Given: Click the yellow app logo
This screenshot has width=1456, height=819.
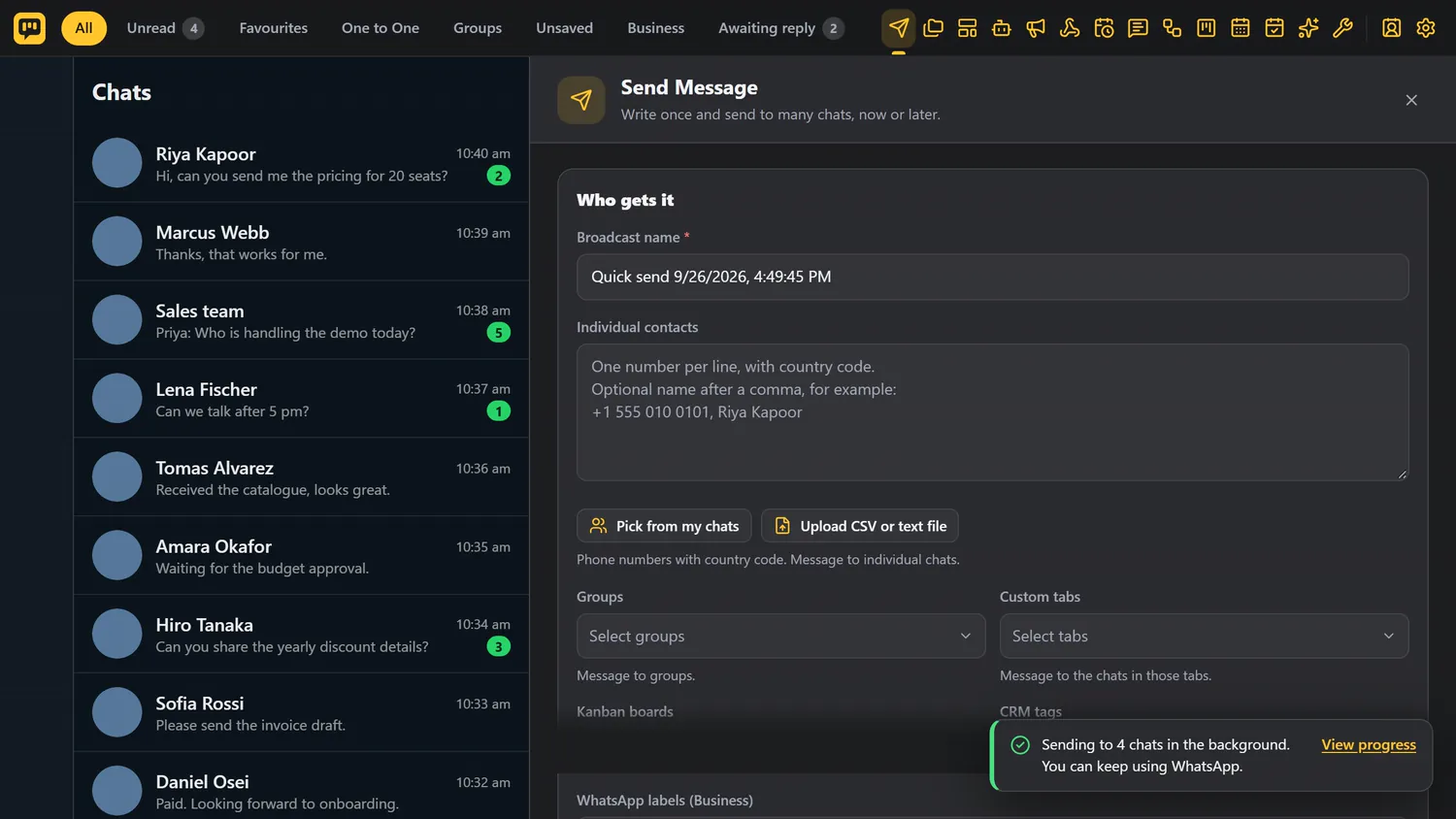Looking at the screenshot, I should (29, 28).
